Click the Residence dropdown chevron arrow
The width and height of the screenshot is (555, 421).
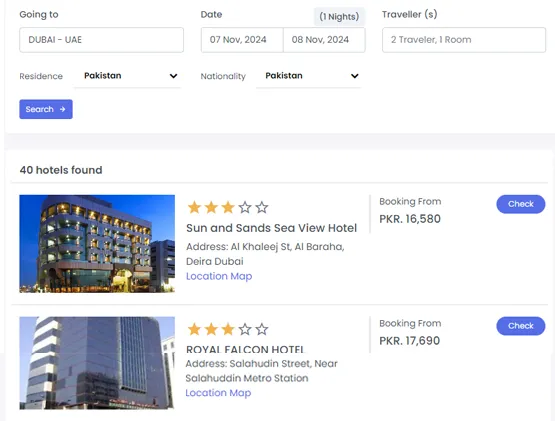[x=173, y=76]
